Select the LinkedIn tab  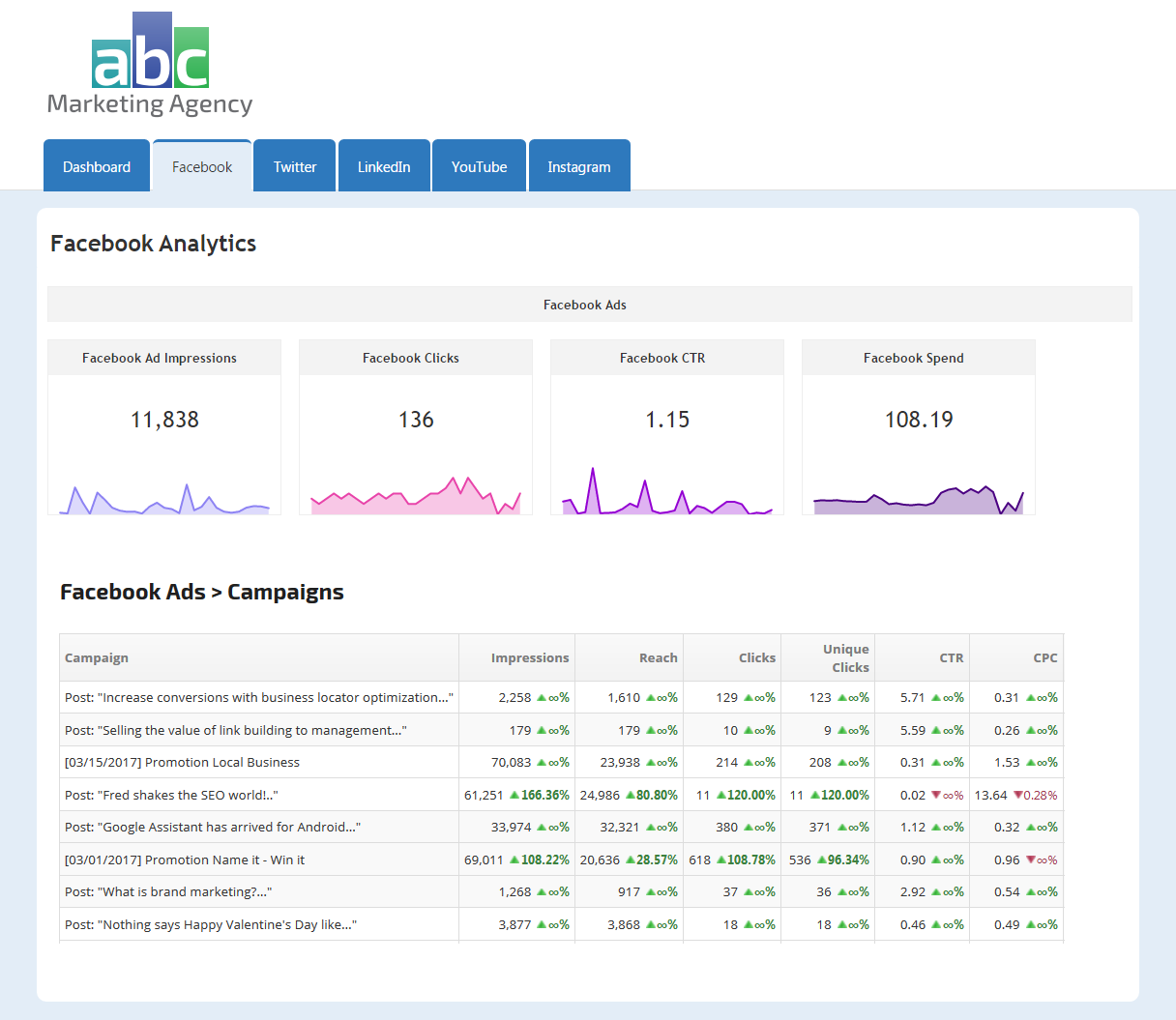384,166
